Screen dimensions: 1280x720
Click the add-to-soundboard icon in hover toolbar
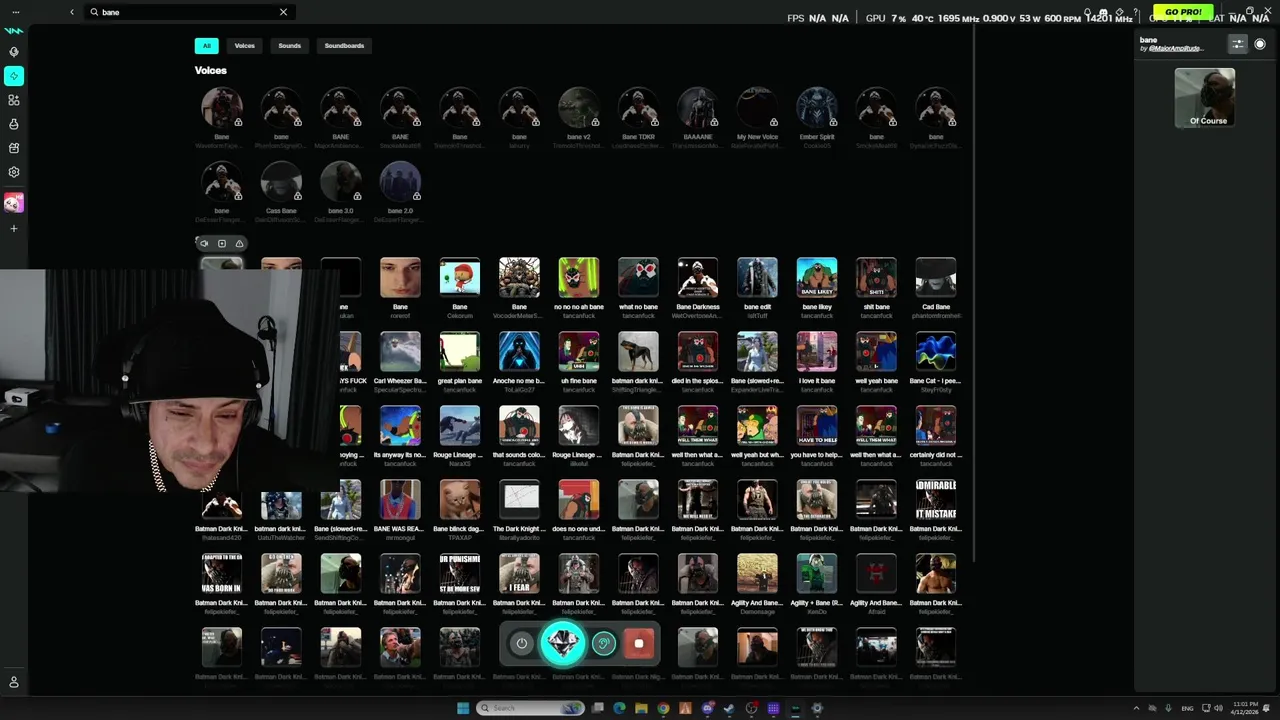click(x=222, y=243)
